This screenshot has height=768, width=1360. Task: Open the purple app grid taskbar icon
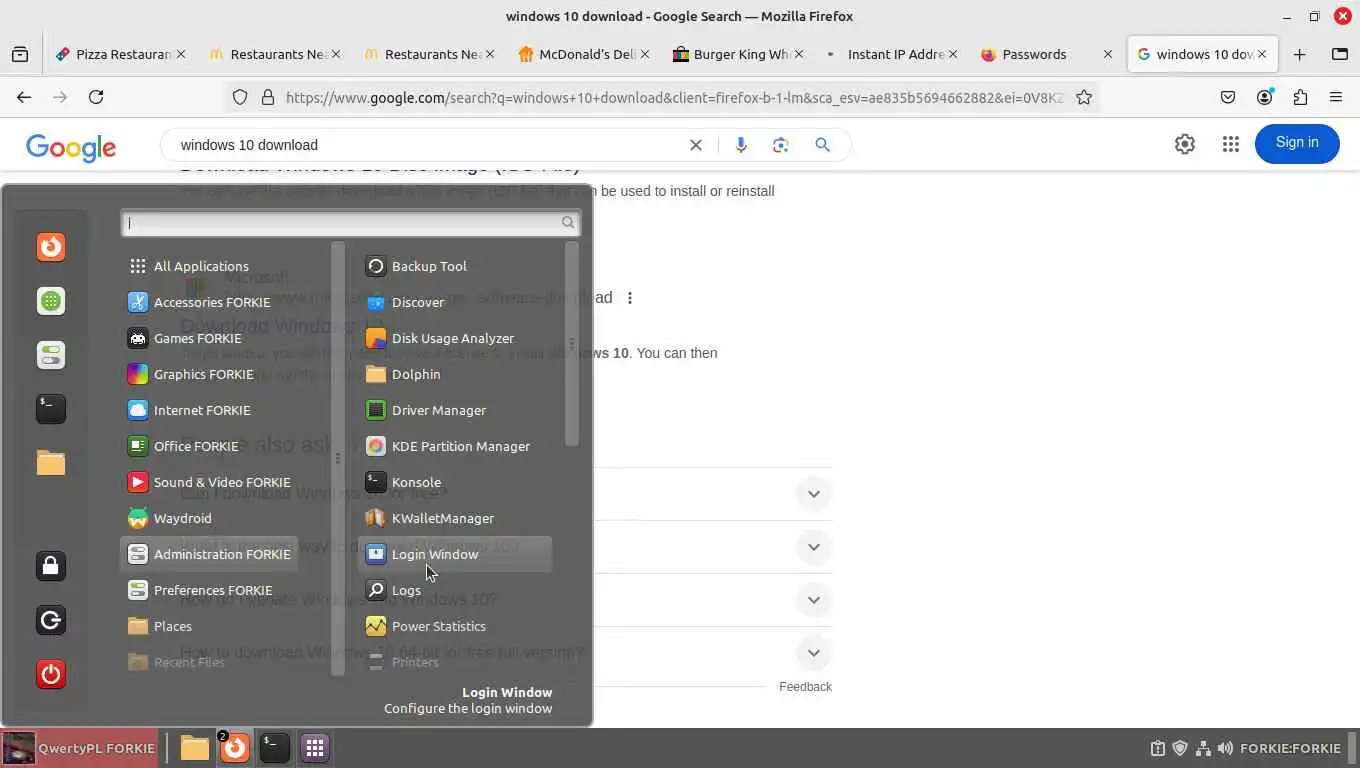[x=315, y=748]
